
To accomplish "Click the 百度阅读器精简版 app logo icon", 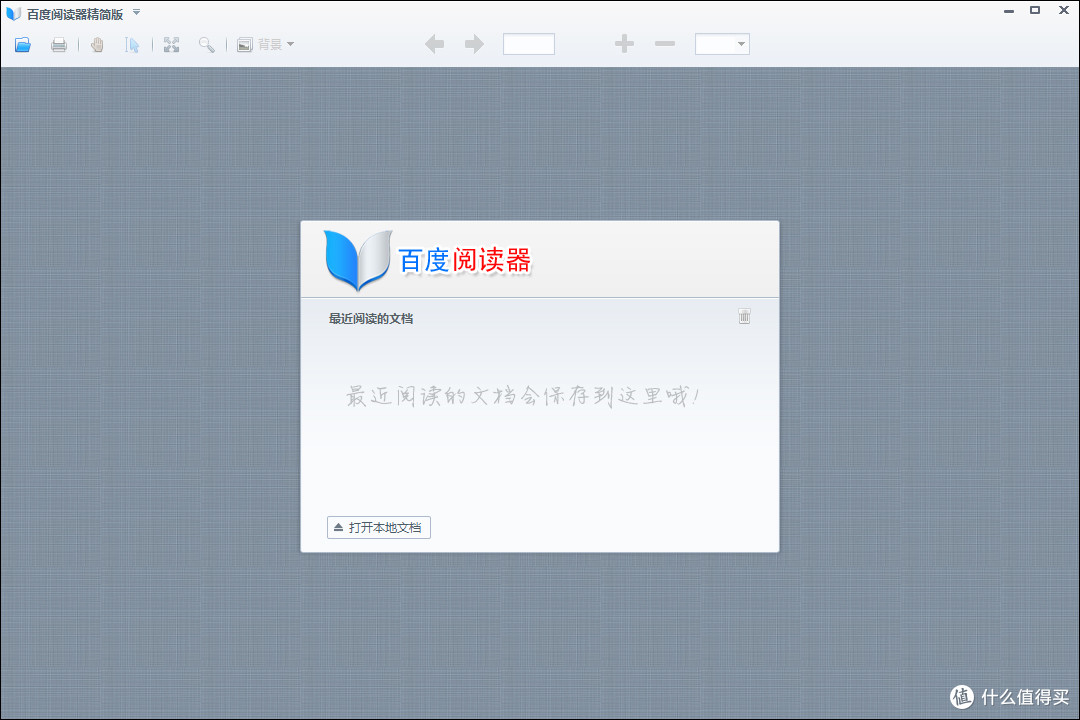I will pos(13,14).
